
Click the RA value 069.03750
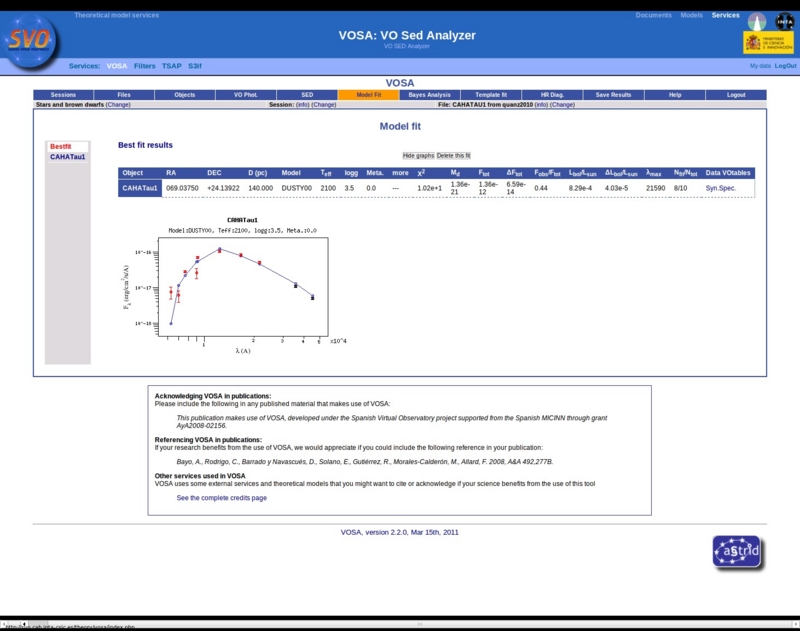182,188
